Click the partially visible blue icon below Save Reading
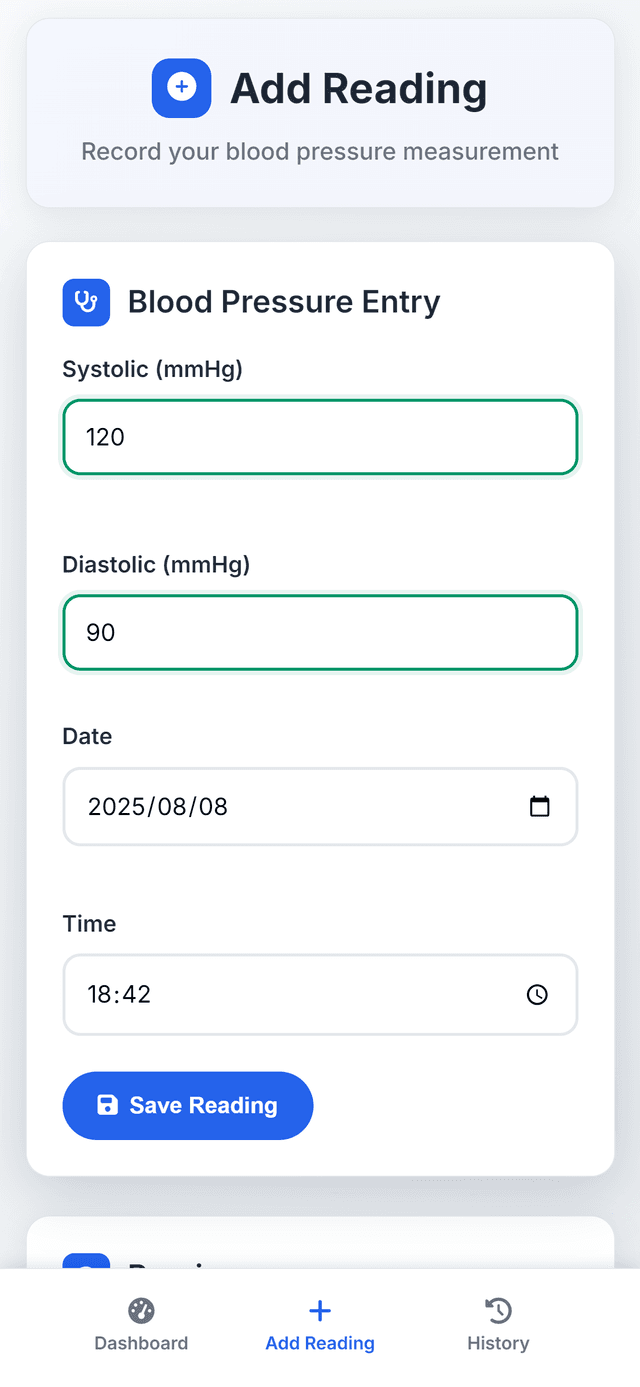 (x=86, y=1263)
